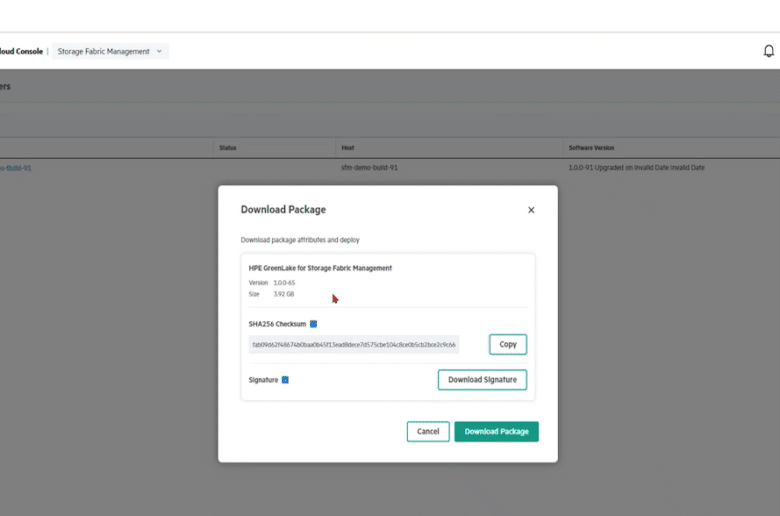Select the sfm-demo-build-91 host cell
The image size is (780, 516).
[369, 168]
